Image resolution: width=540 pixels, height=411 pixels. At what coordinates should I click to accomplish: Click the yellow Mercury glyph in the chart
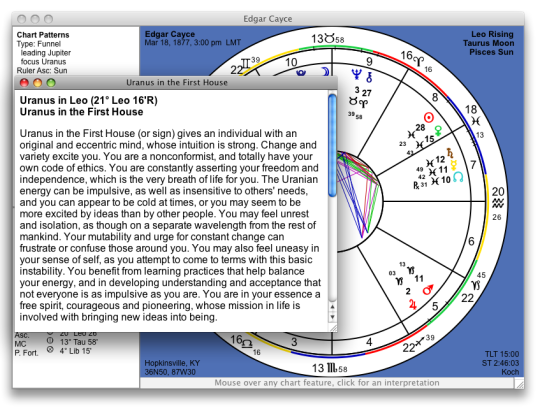pyautogui.click(x=454, y=165)
